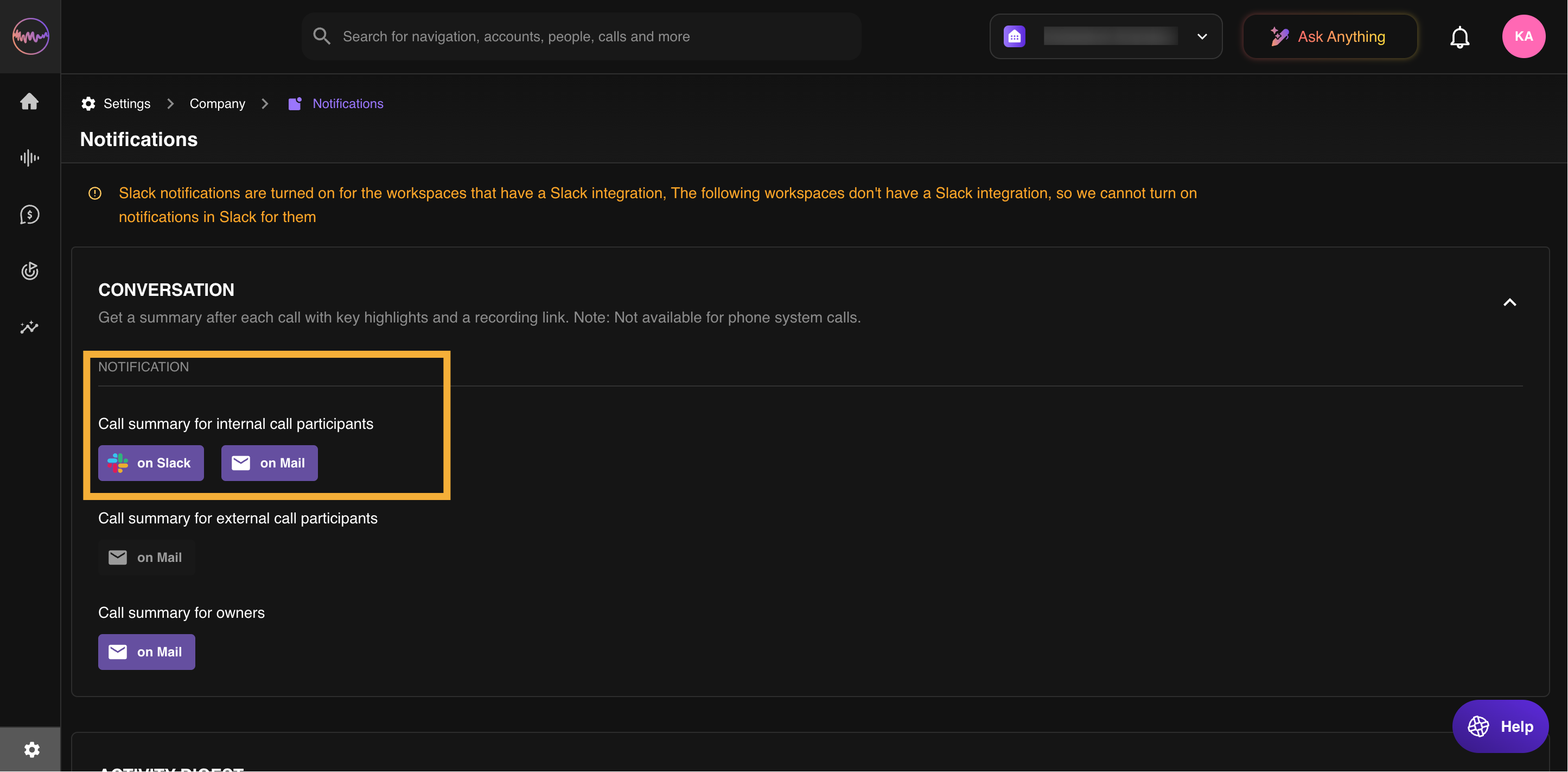Go to Home in sidebar
This screenshot has height=772, width=1568.
click(29, 101)
